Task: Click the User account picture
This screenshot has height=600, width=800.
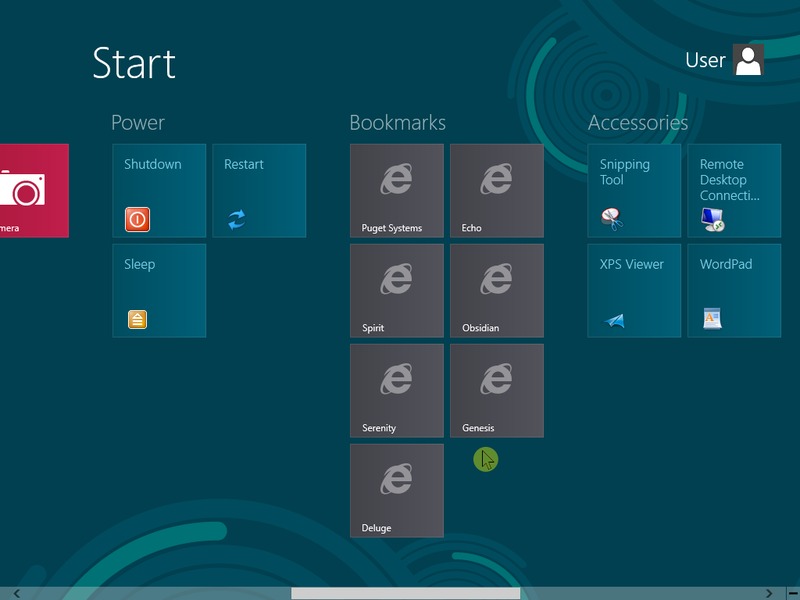Action: 748,60
